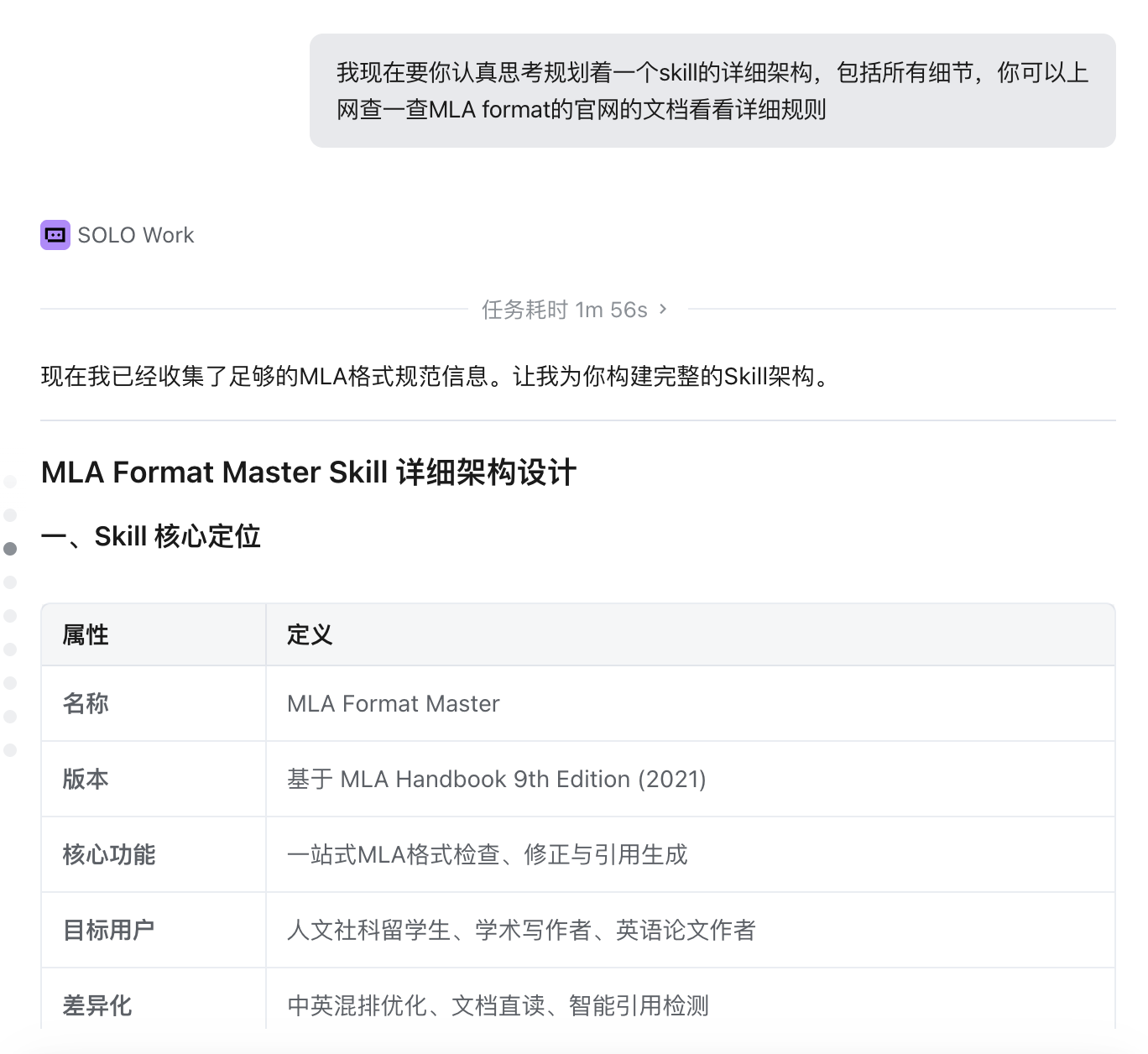
Task: Select the 版本 row label
Action: (x=86, y=779)
